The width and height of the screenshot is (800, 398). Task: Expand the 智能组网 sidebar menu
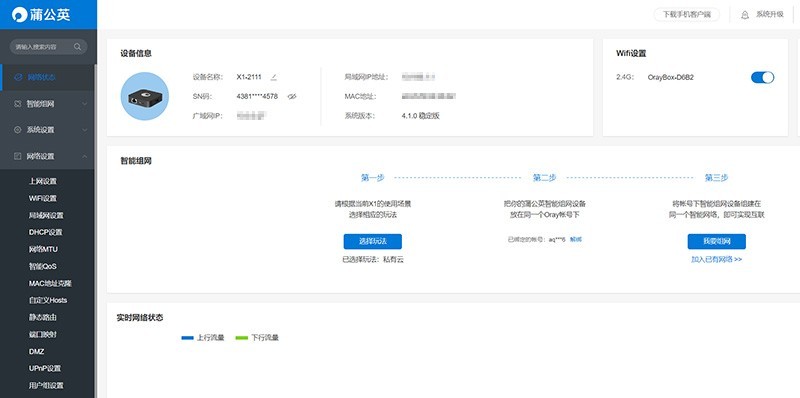click(x=47, y=104)
